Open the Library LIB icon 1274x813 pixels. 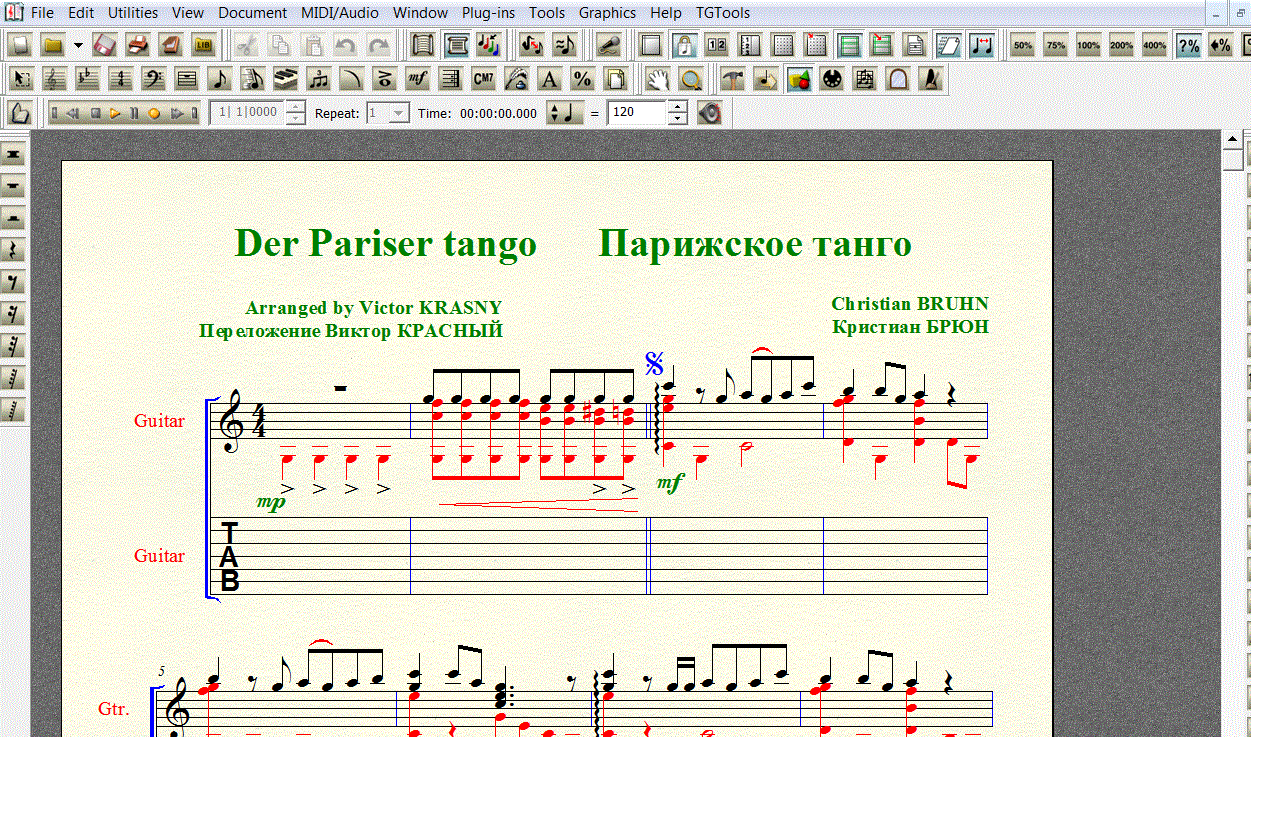pos(204,45)
